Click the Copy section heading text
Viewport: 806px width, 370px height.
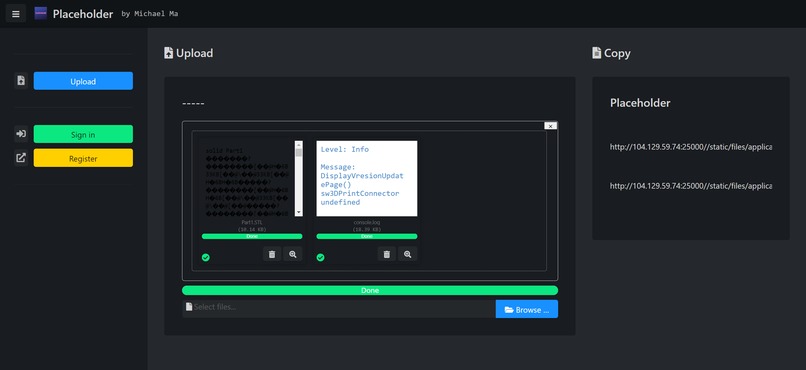click(x=617, y=53)
